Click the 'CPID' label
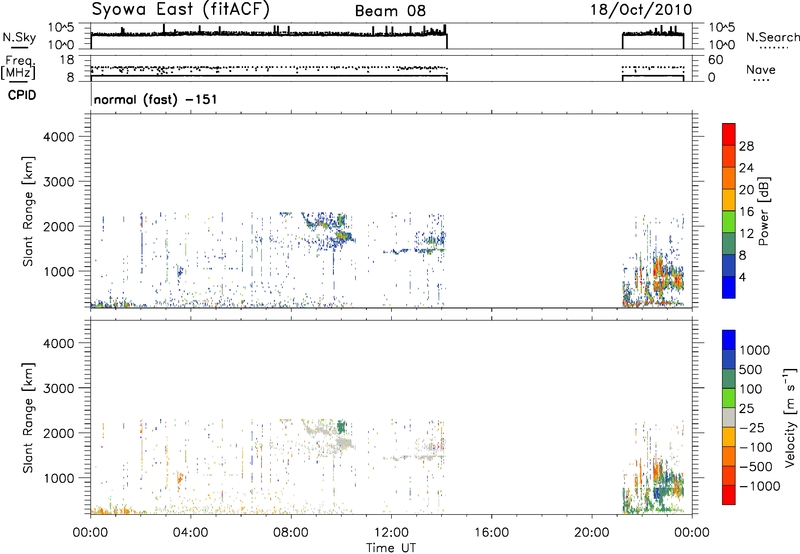The height and width of the screenshot is (554, 800). (x=22, y=95)
